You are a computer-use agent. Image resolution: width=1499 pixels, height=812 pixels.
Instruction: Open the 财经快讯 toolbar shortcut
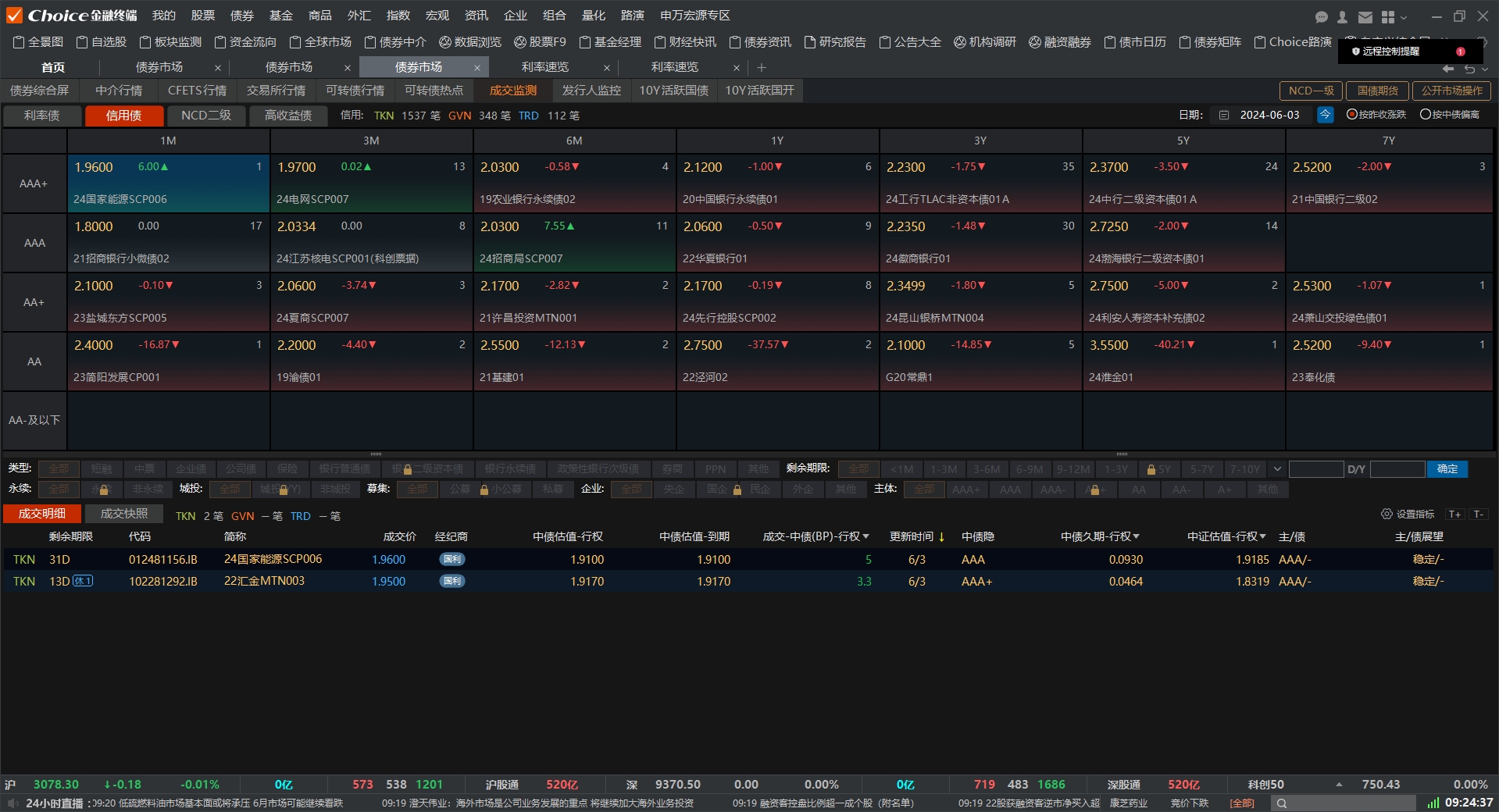click(685, 42)
